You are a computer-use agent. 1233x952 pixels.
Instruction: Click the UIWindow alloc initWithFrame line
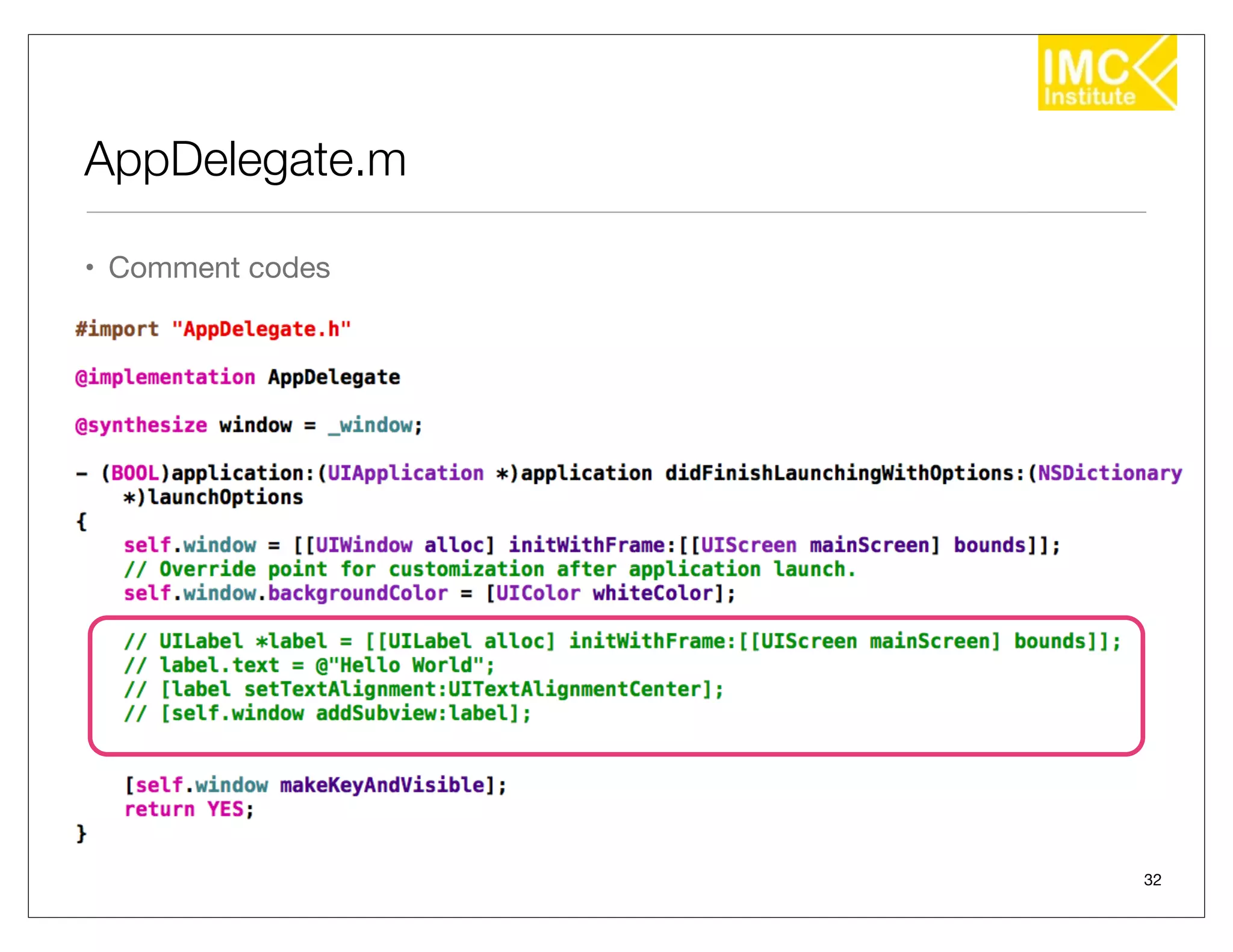point(591,545)
